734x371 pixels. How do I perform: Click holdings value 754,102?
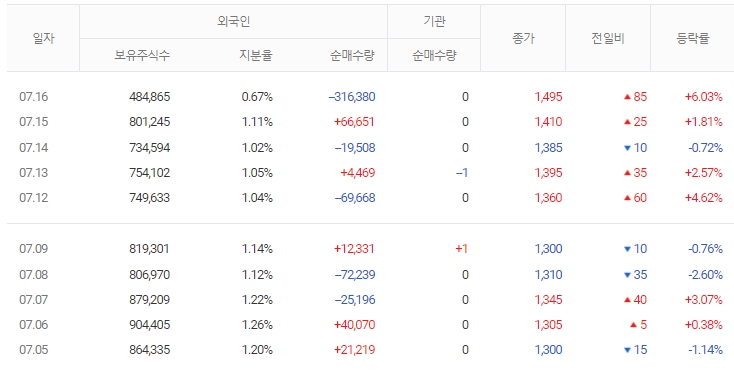pos(150,173)
